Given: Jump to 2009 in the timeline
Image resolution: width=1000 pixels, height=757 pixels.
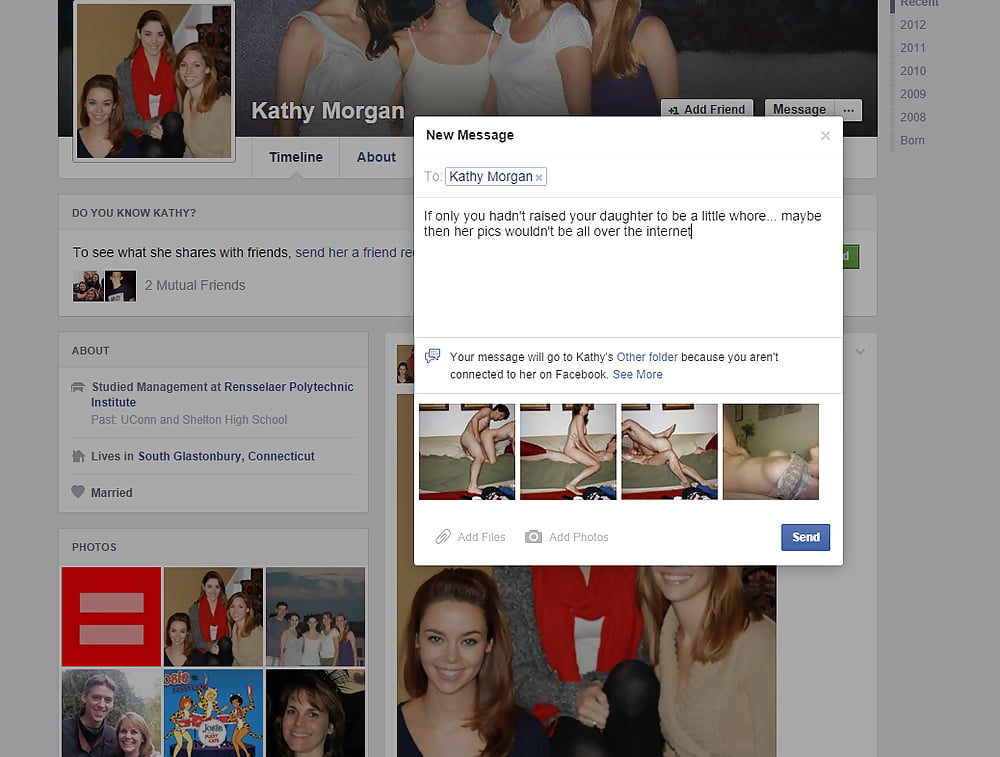Looking at the screenshot, I should click(913, 94).
